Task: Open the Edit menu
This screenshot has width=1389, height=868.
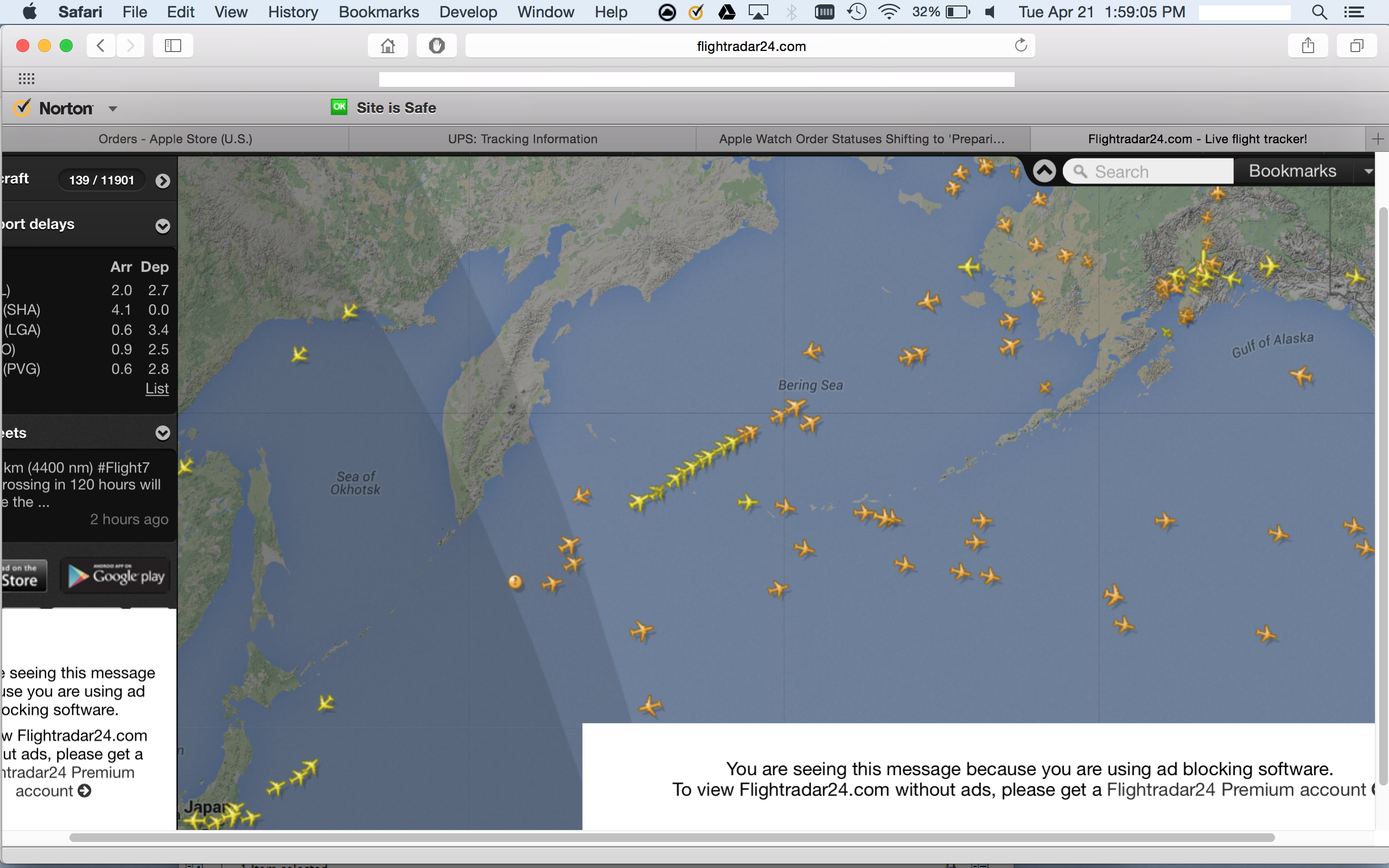Action: [x=180, y=12]
